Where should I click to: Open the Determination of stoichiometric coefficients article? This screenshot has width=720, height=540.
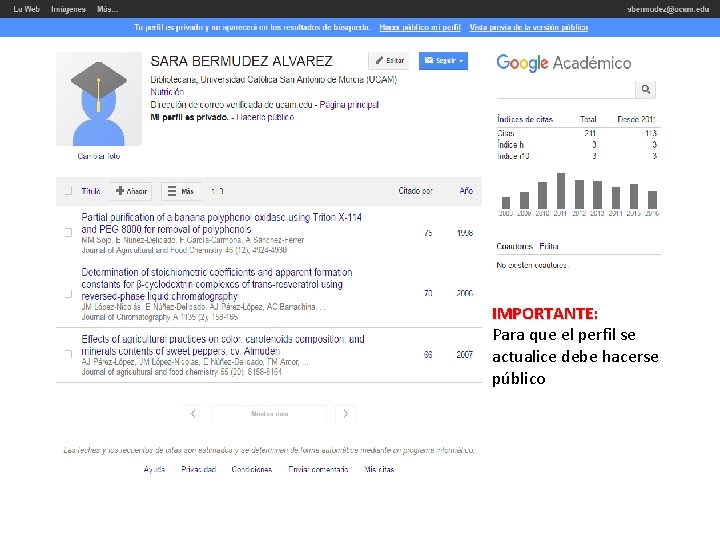[217, 284]
